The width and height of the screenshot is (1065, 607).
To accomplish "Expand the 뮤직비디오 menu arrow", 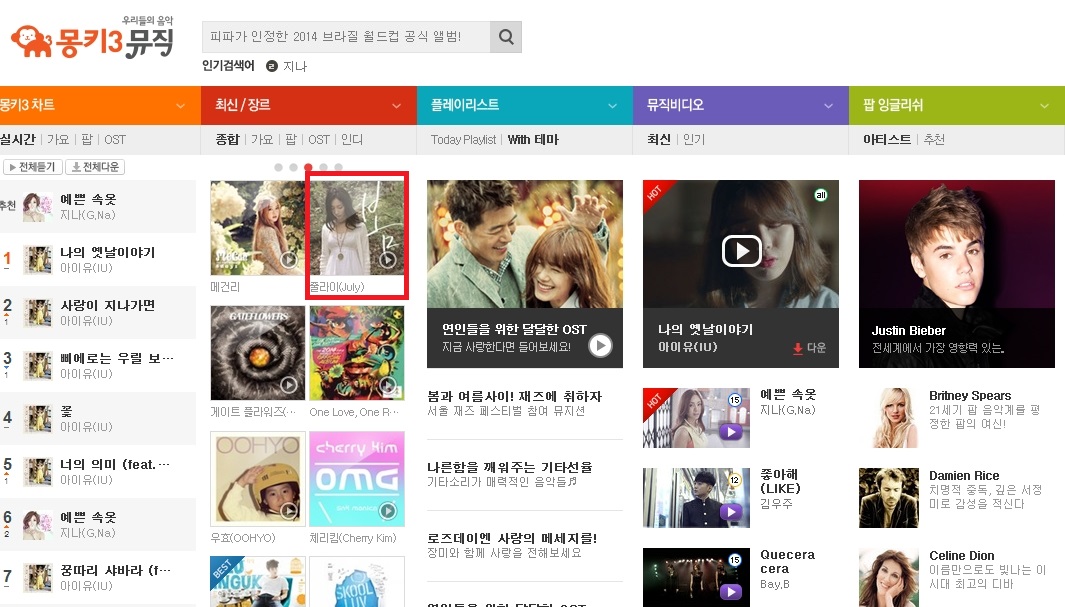I will pyautogui.click(x=829, y=106).
